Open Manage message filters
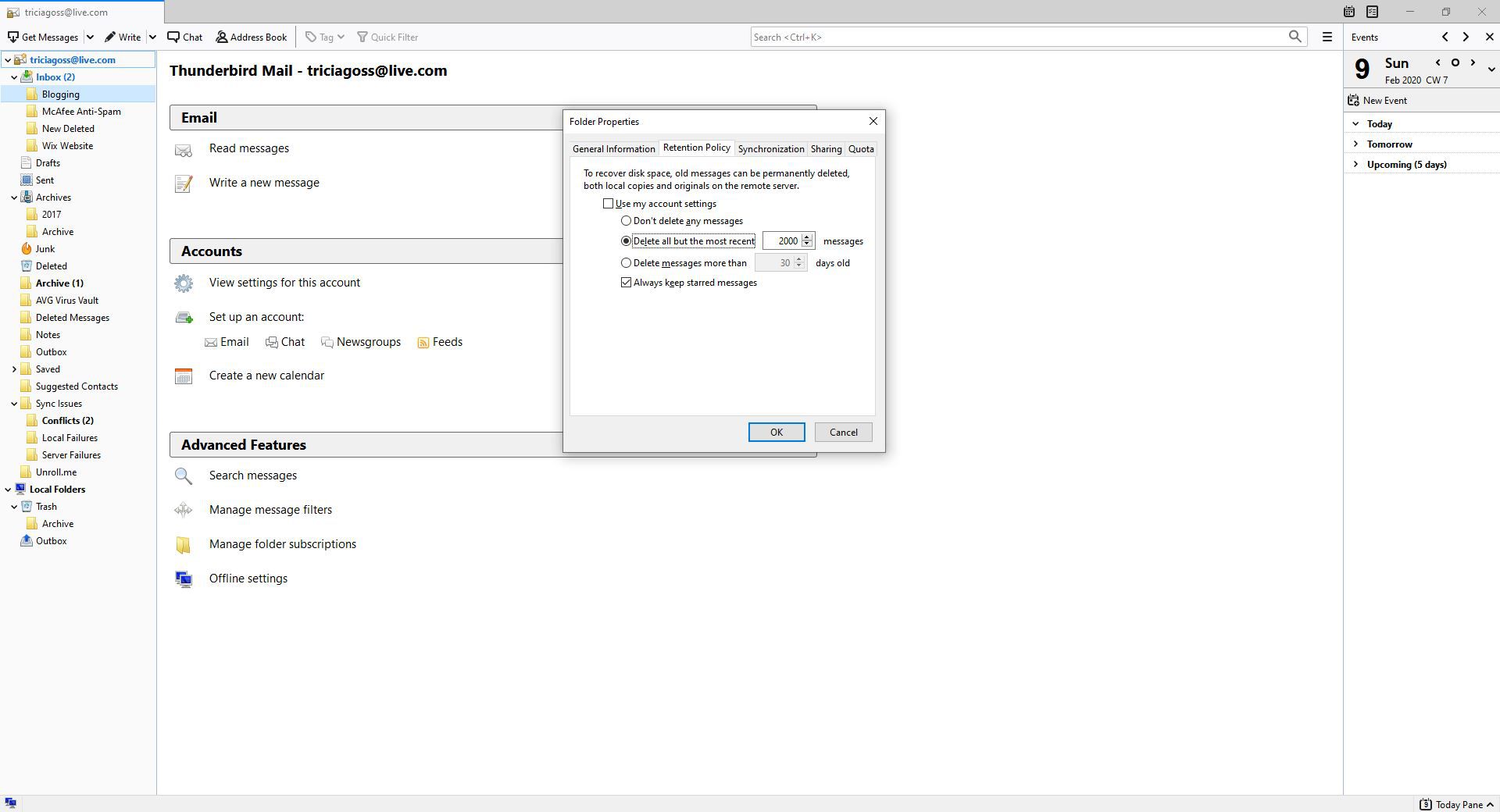 click(270, 510)
